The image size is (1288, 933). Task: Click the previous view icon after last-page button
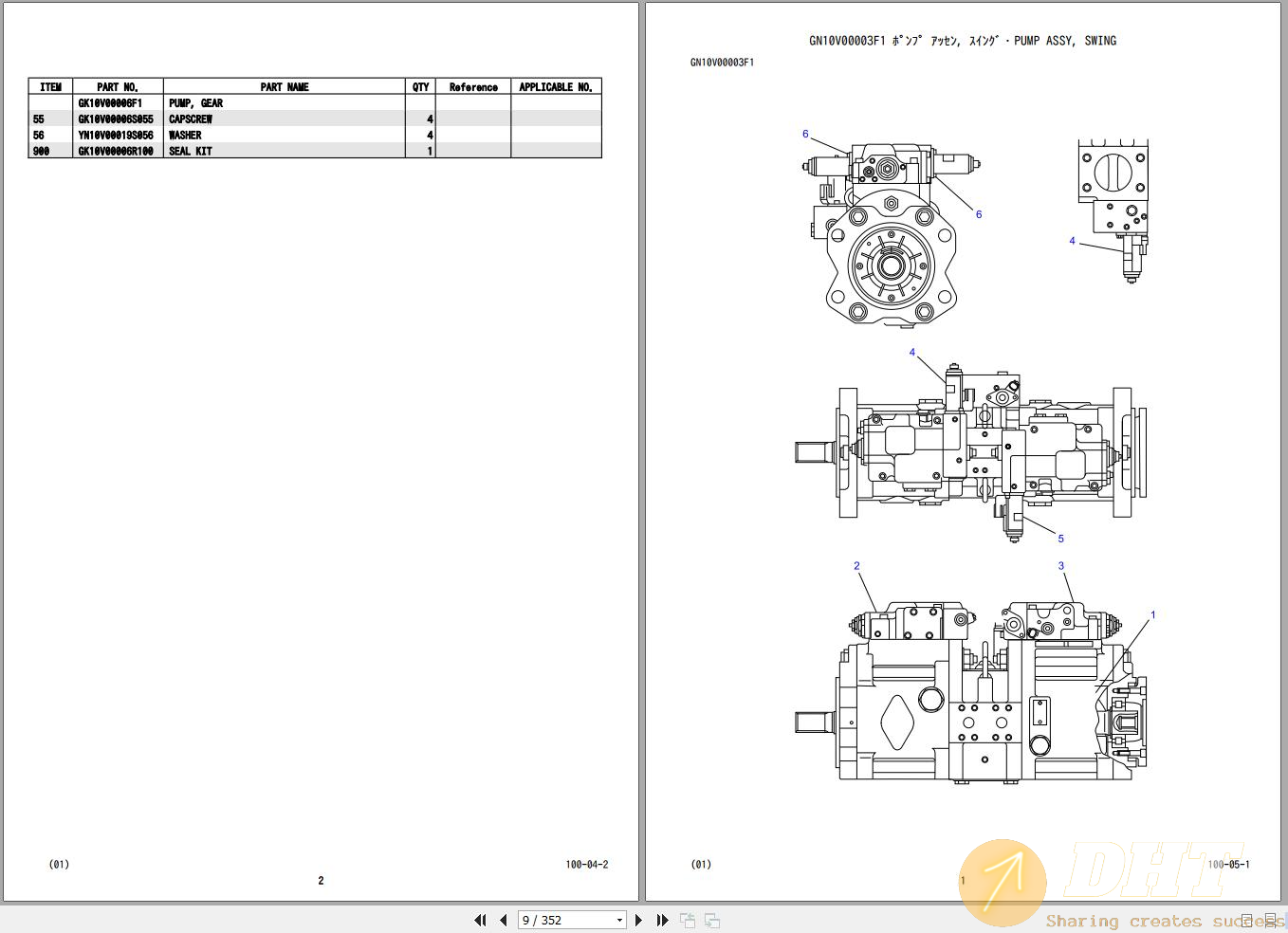point(688,920)
